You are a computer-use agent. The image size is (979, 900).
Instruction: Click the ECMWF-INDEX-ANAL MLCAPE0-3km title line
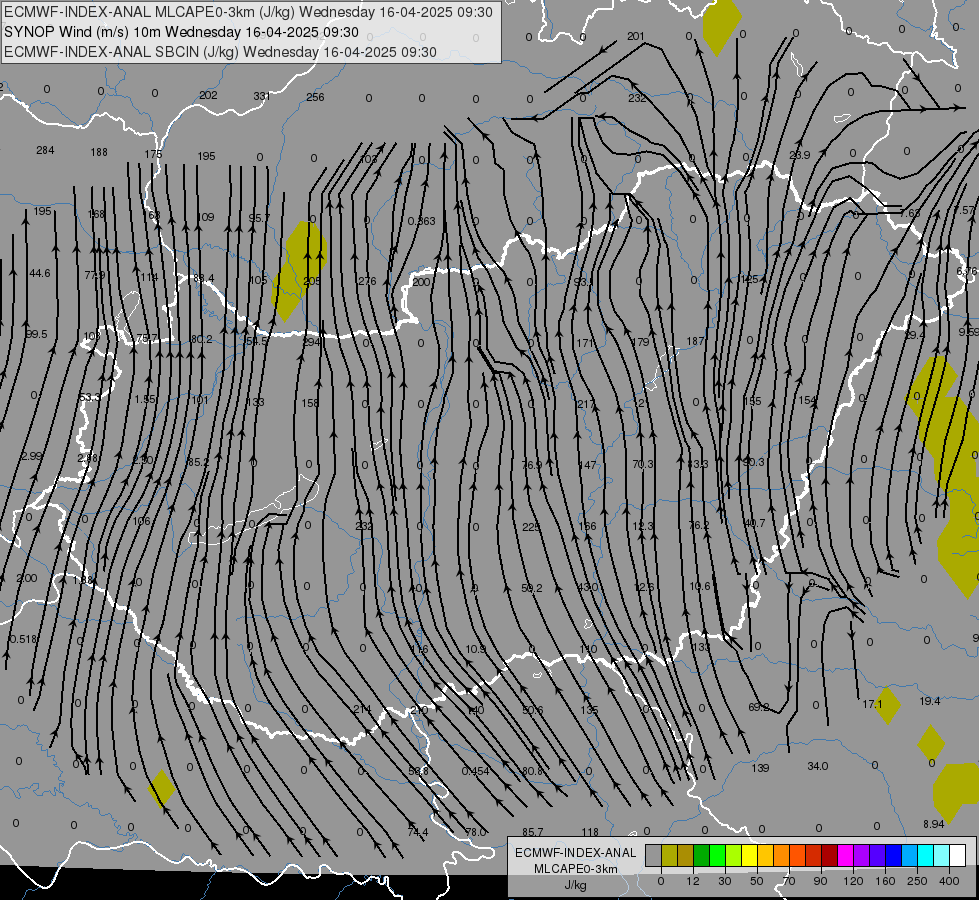coord(248,12)
